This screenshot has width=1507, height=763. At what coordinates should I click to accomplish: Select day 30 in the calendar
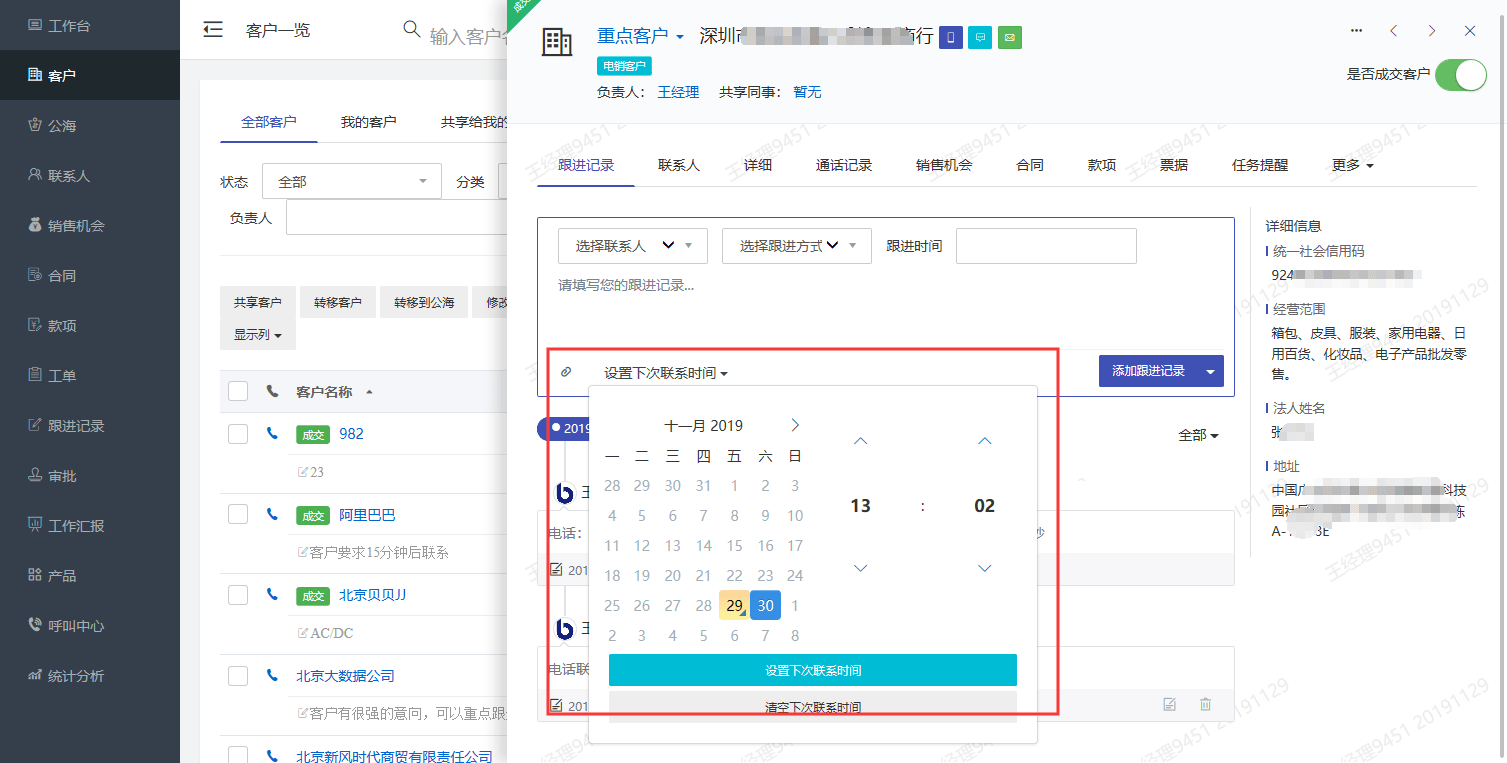click(x=765, y=605)
